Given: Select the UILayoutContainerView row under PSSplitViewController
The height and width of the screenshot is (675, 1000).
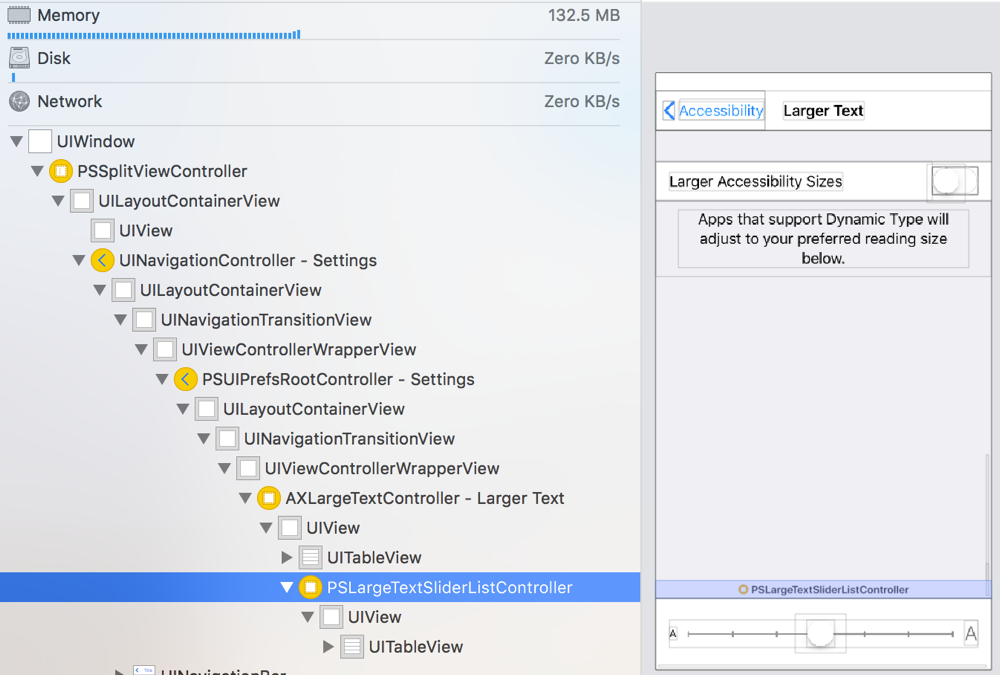Looking at the screenshot, I should click(320, 201).
